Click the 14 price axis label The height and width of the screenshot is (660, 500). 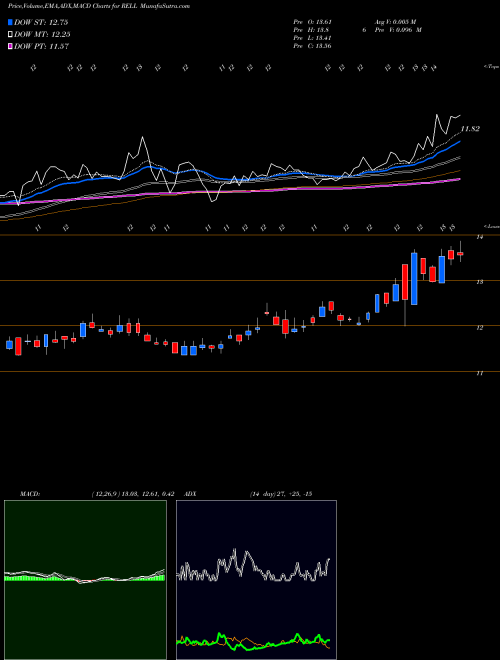point(479,237)
